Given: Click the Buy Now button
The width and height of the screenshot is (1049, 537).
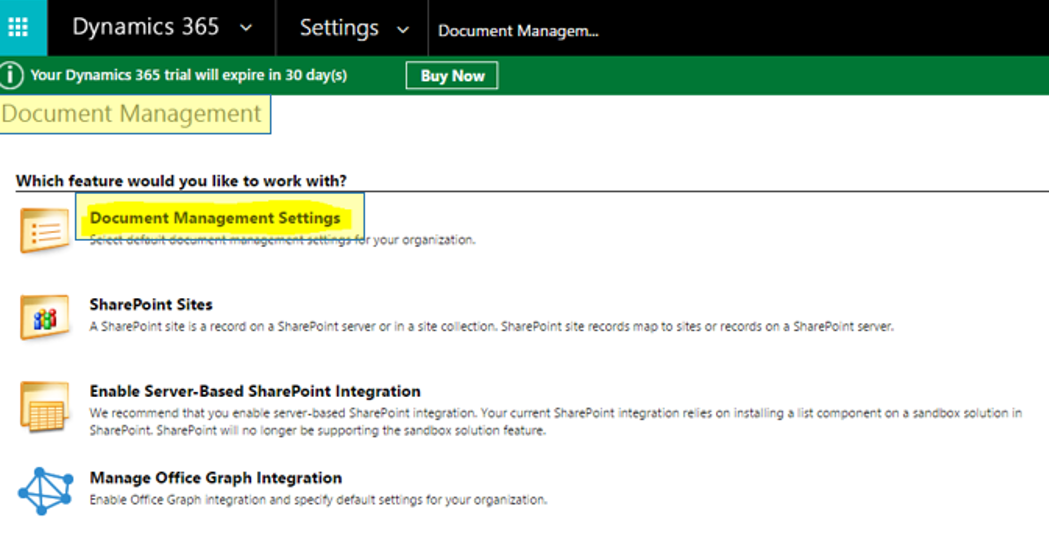Looking at the screenshot, I should click(x=452, y=76).
